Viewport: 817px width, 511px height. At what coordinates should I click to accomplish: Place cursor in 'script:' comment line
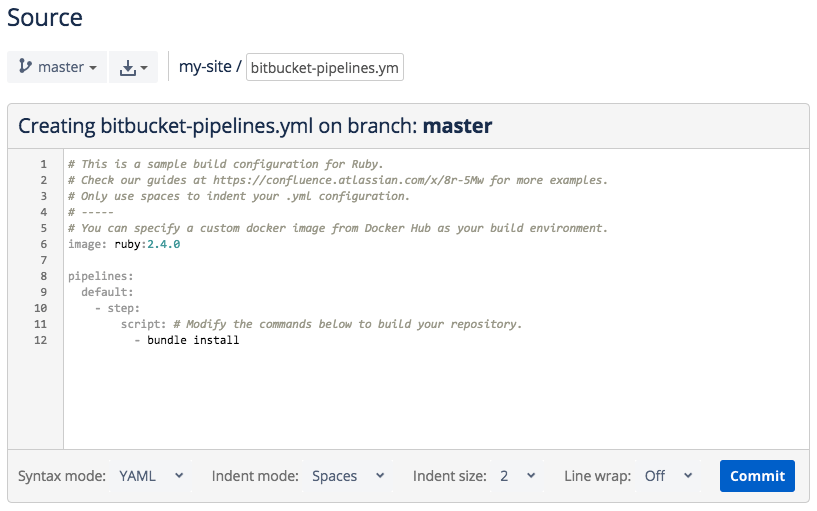321,324
